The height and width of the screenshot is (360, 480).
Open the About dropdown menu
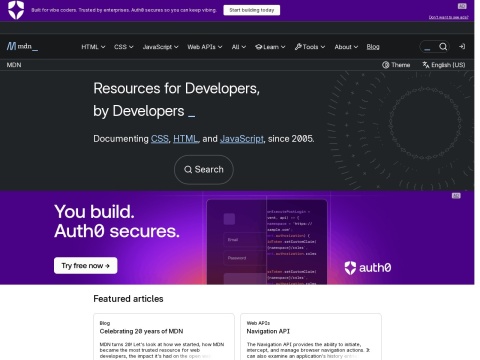click(346, 47)
